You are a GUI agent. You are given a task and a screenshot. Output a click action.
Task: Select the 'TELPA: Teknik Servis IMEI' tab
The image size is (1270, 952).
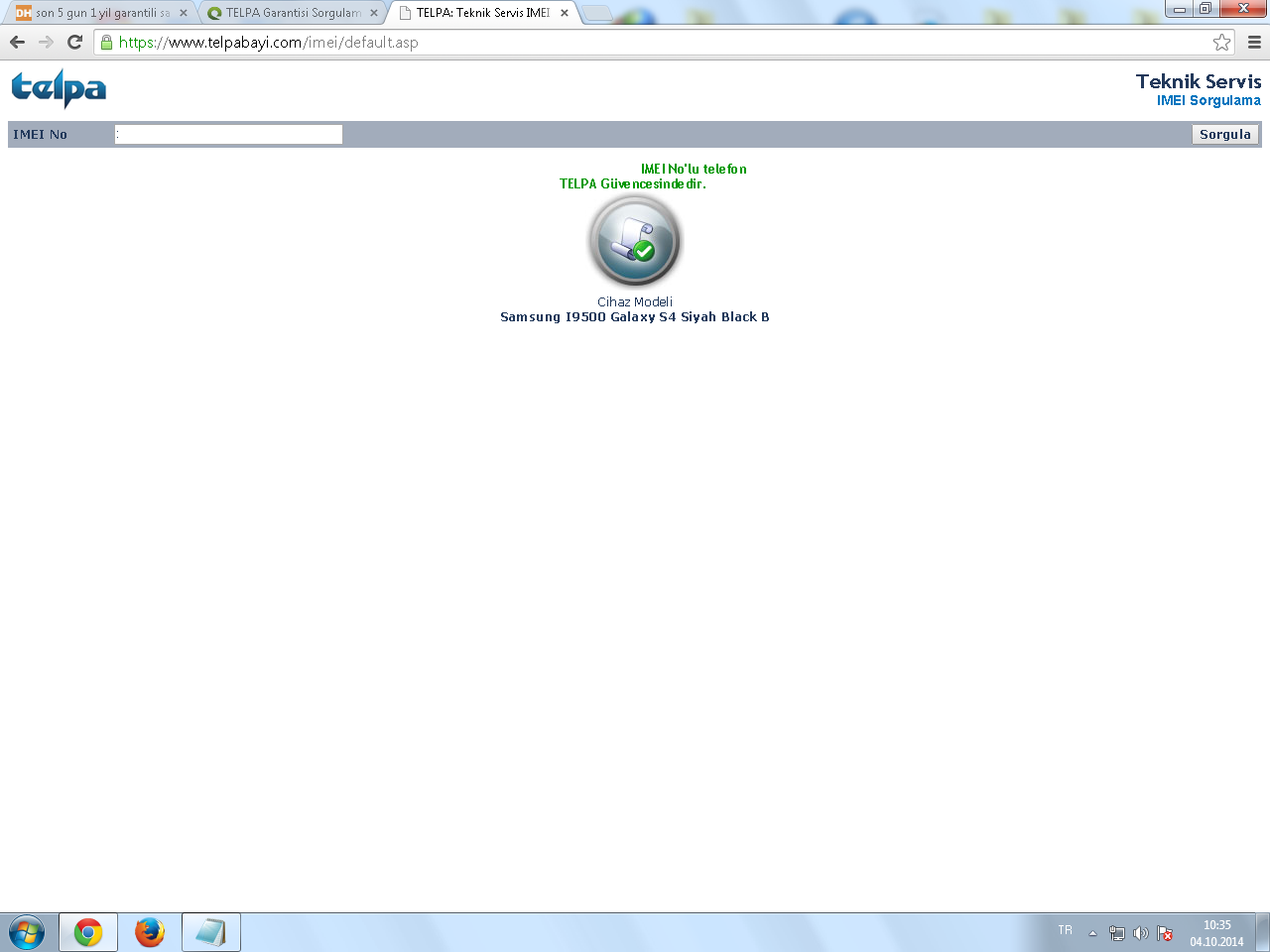click(x=482, y=13)
